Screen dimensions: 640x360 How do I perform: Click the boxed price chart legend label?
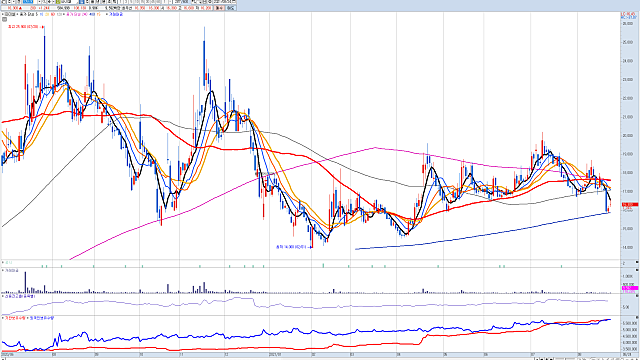pyautogui.click(x=10, y=14)
